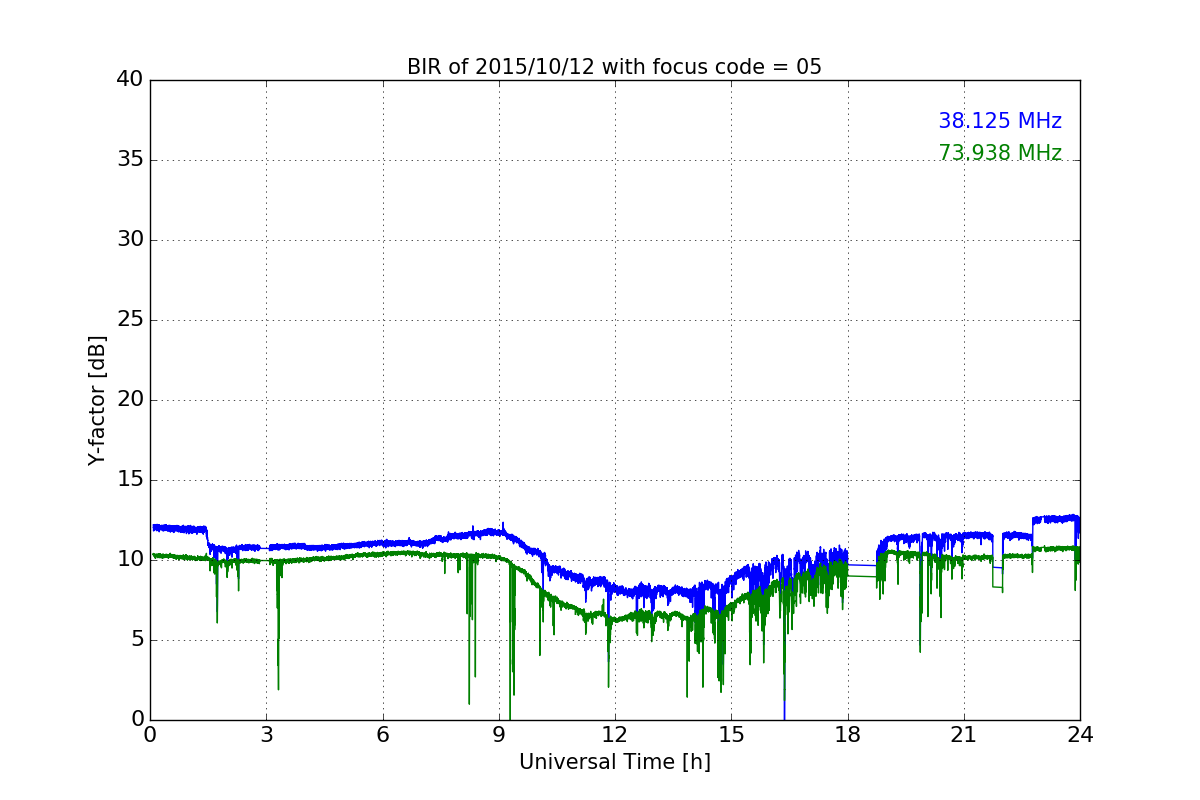This screenshot has height=800, width=1200.
Task: Select the blue '38.125 MHz' legend label
Action: click(1000, 121)
